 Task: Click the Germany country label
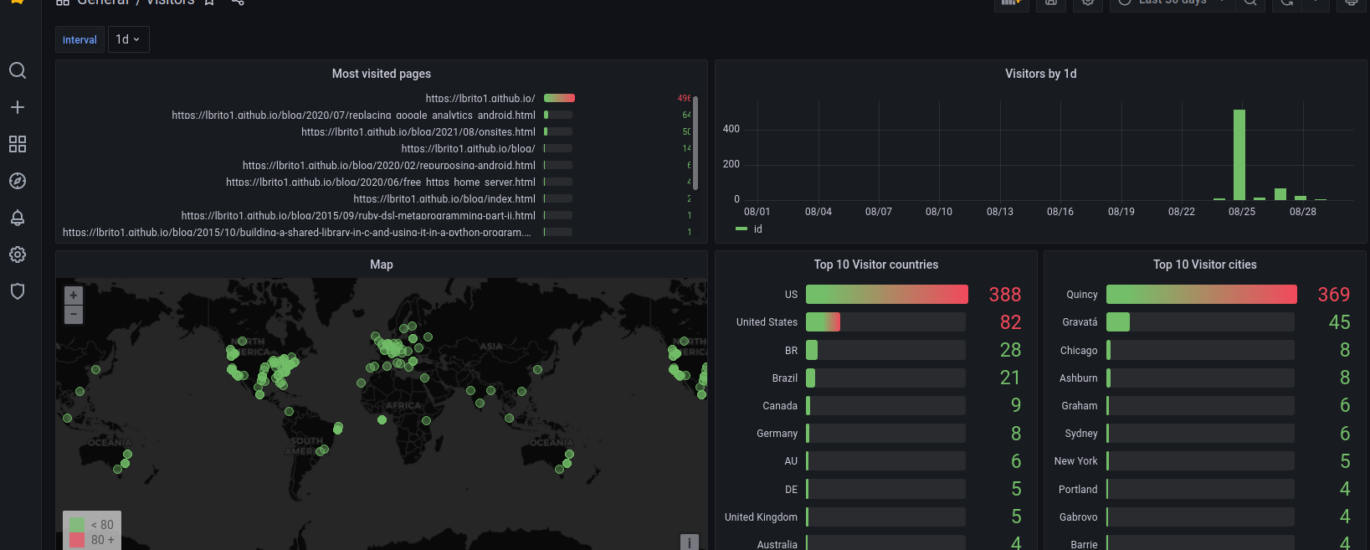pos(777,434)
